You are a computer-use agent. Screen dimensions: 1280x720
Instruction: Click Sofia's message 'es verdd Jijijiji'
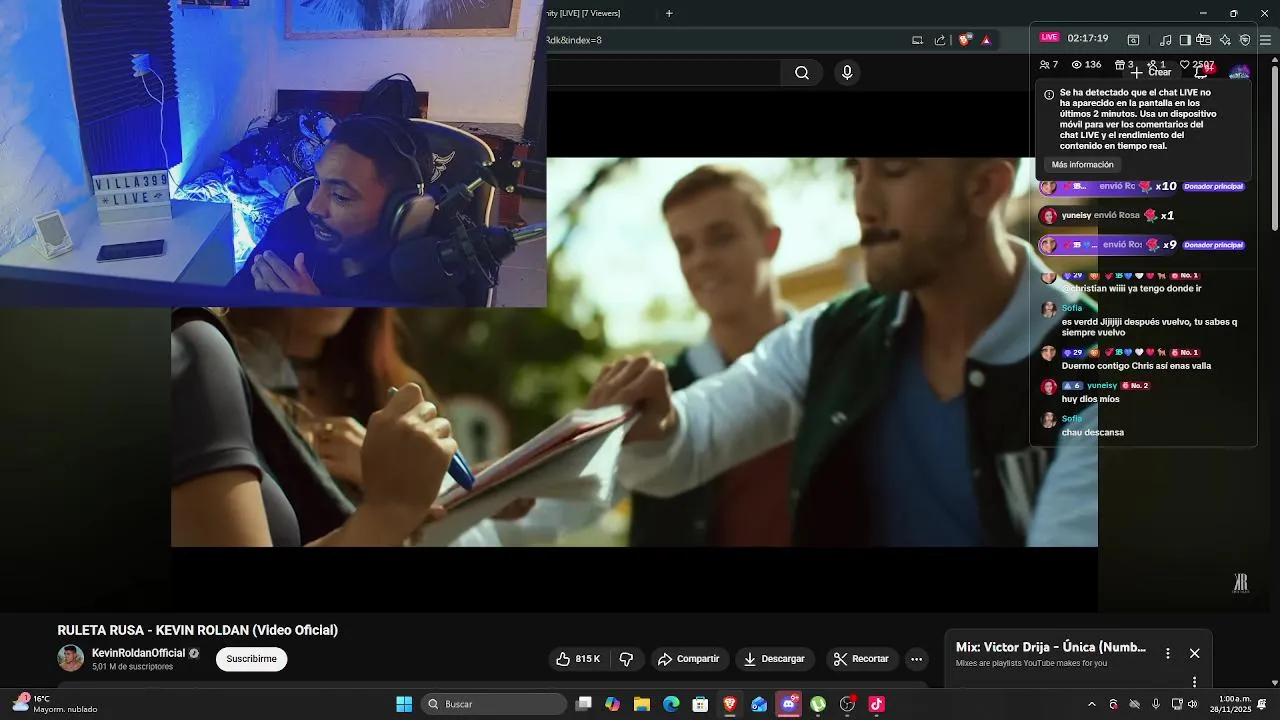(x=1149, y=327)
